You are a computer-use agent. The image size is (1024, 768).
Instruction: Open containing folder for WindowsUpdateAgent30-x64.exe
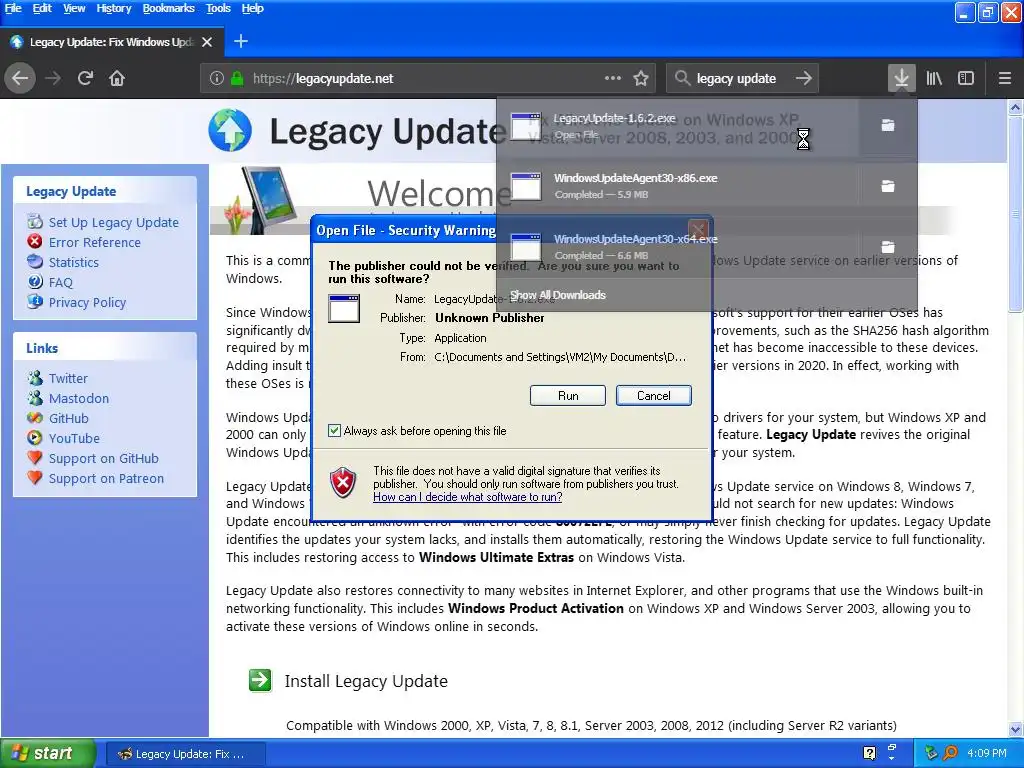point(888,247)
